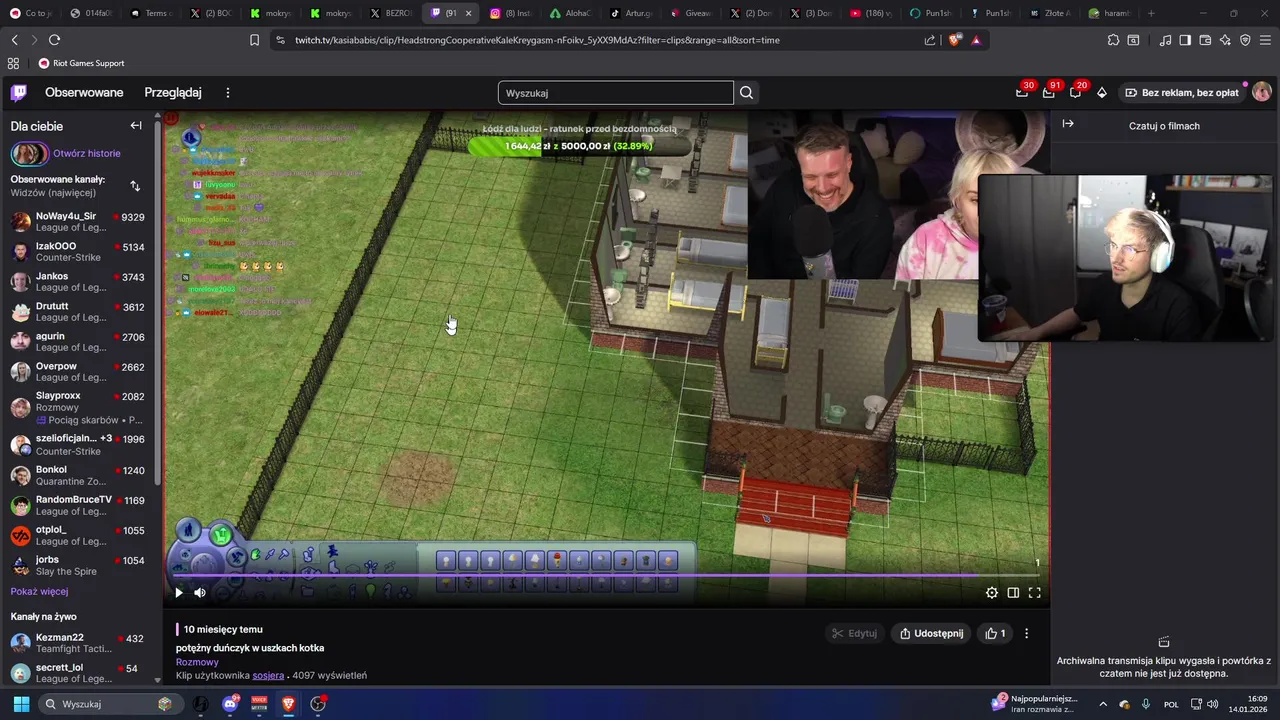Open video player settings gear

tap(992, 593)
